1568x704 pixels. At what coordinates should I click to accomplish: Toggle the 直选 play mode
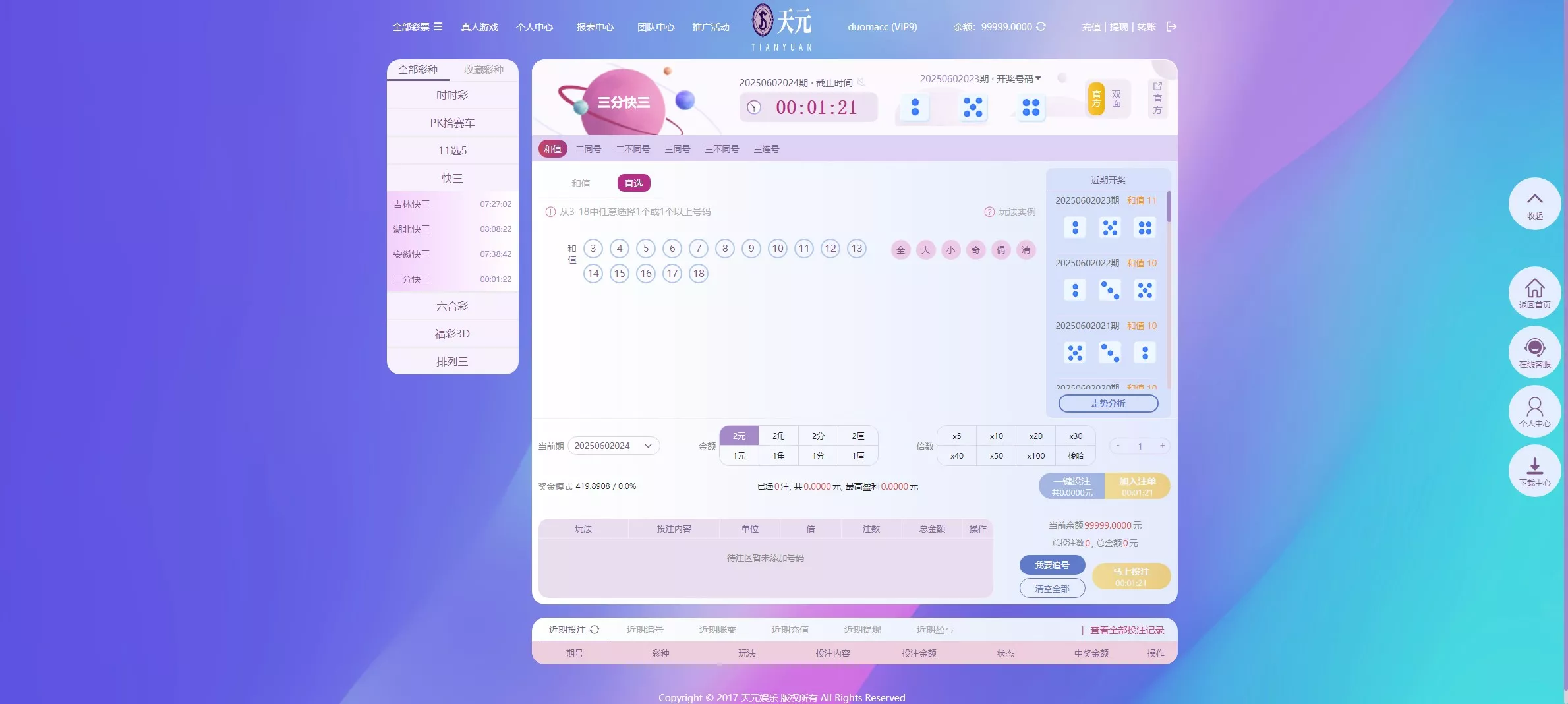[633, 183]
